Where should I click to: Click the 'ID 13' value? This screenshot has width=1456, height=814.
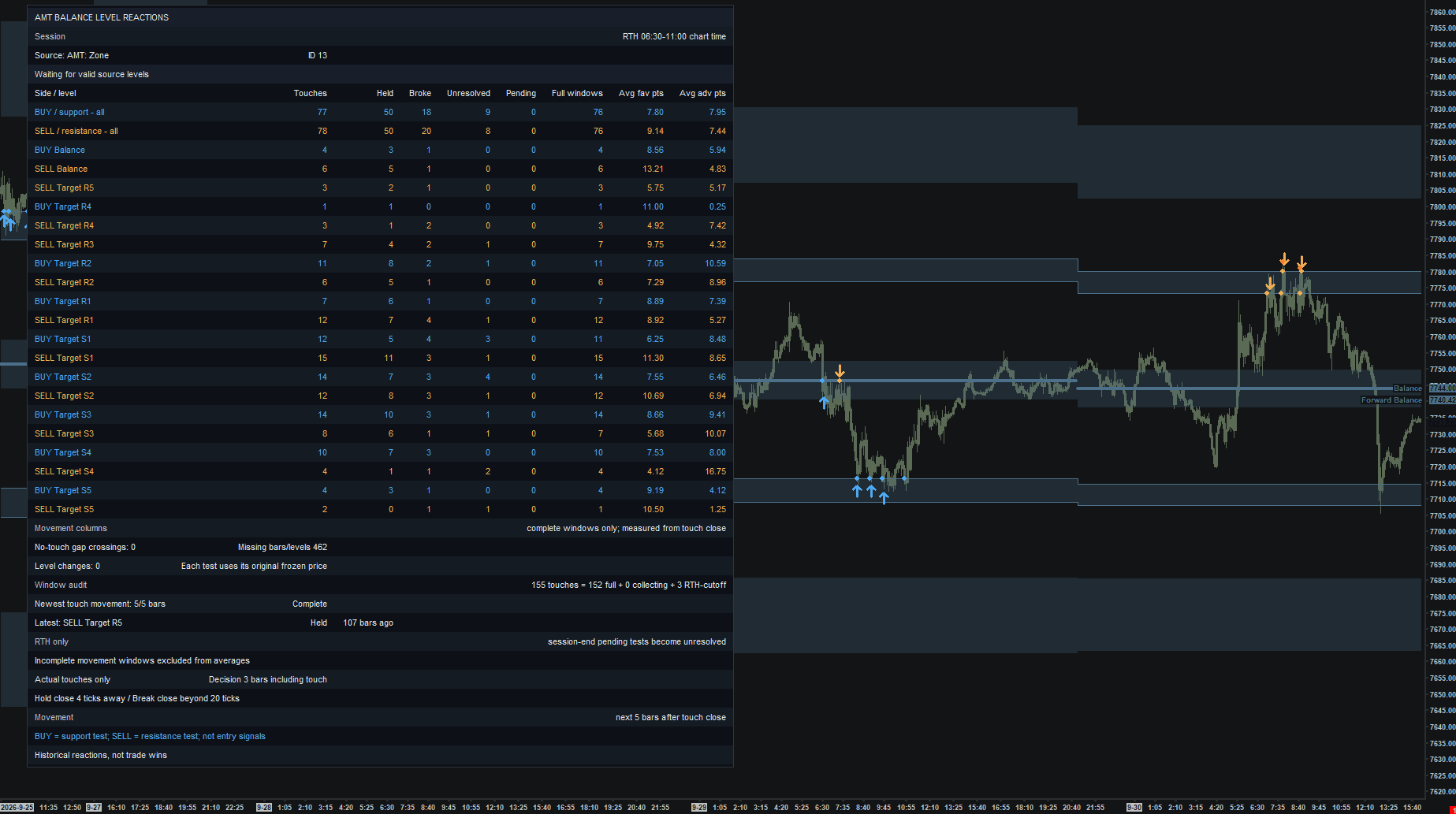[318, 55]
